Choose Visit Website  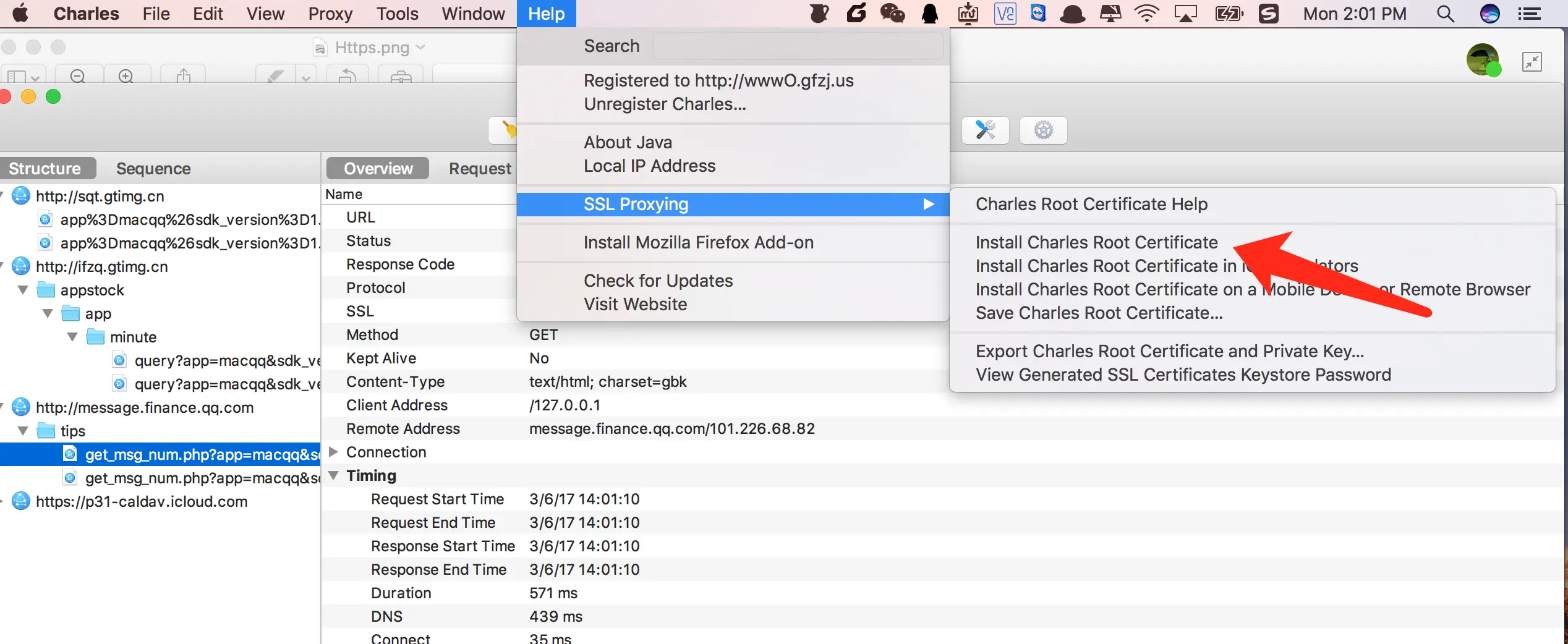(635, 304)
